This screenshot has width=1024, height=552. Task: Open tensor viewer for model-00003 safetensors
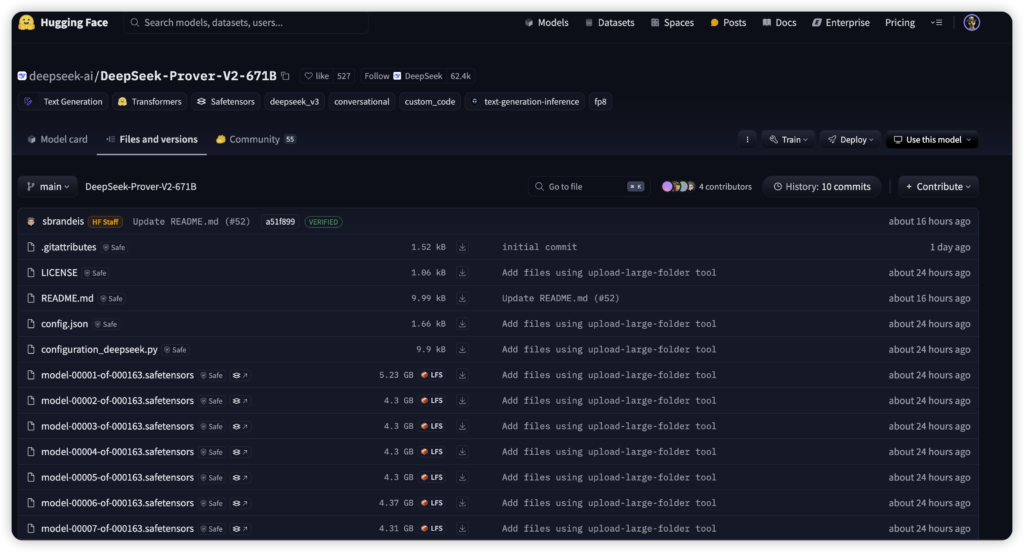click(240, 426)
